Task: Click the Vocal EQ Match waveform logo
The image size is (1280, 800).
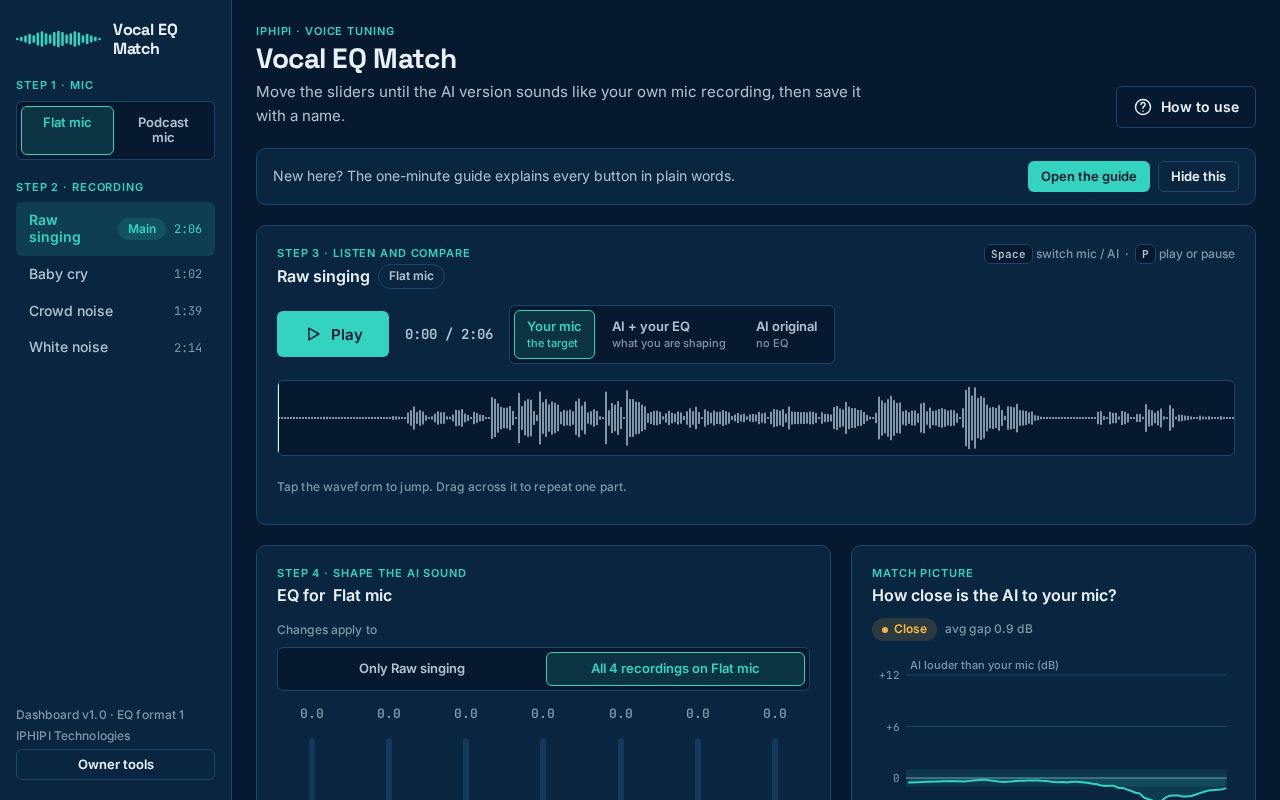Action: click(x=58, y=39)
